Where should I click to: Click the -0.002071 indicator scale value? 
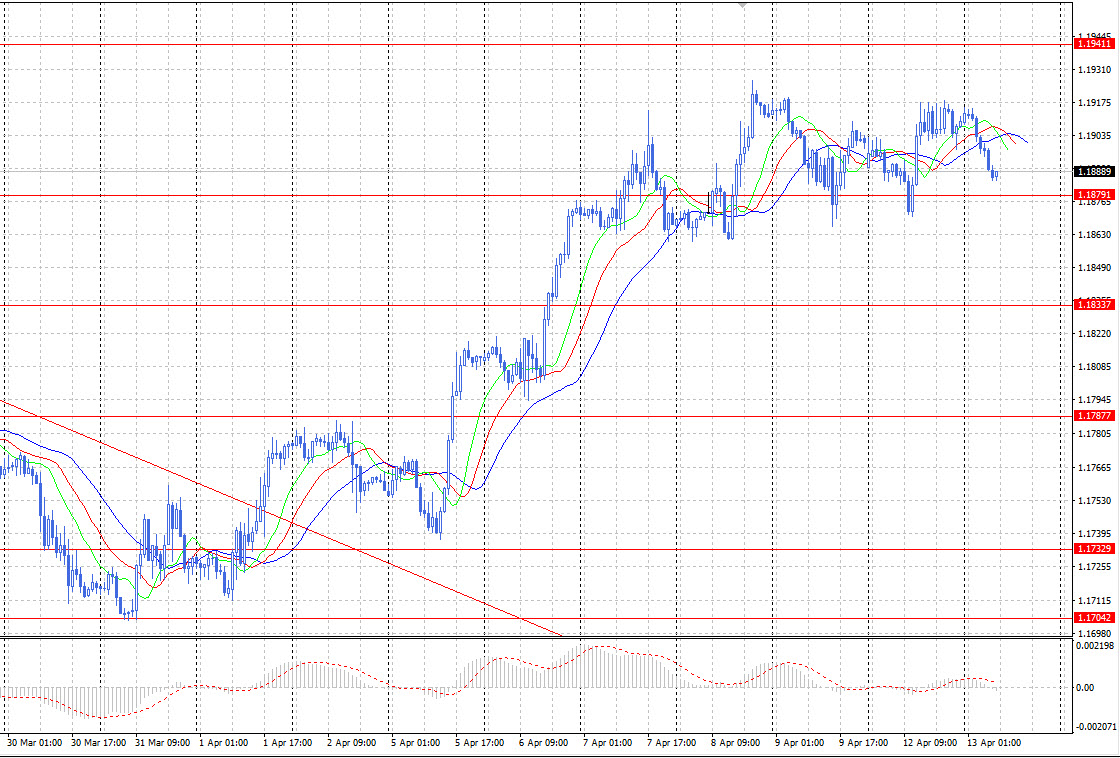[1096, 727]
